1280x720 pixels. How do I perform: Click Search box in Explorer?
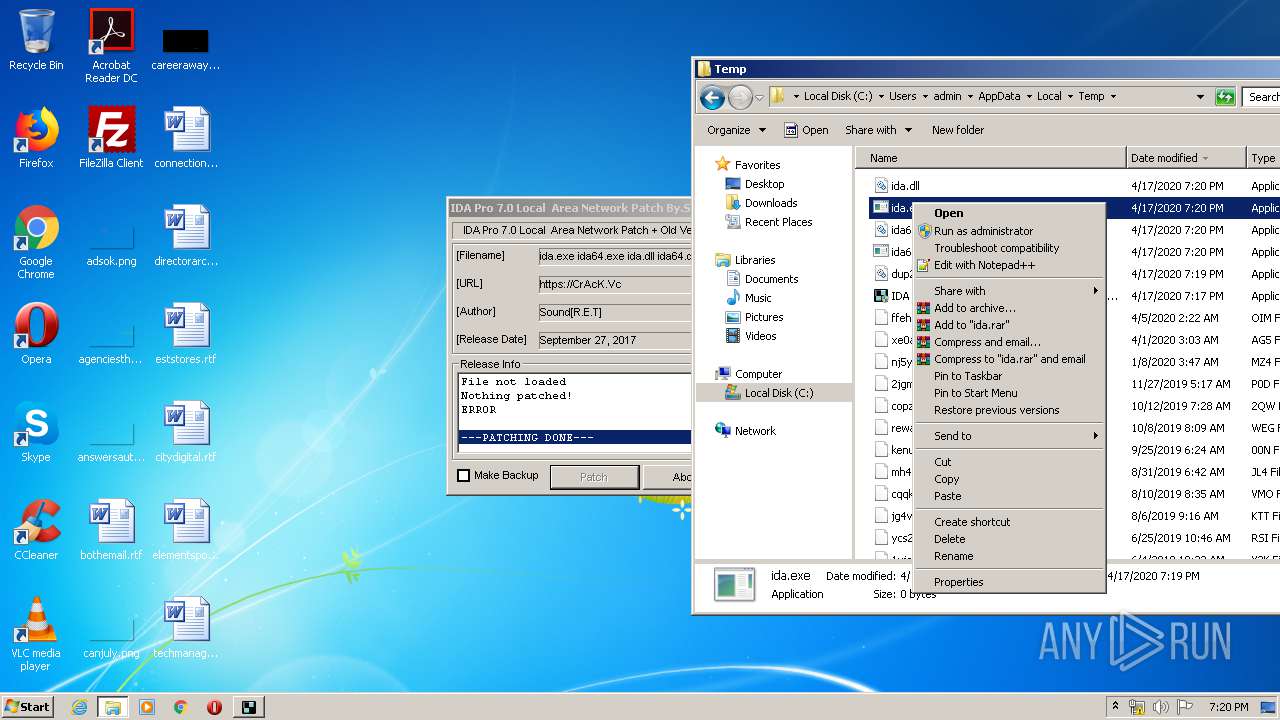tap(1262, 97)
